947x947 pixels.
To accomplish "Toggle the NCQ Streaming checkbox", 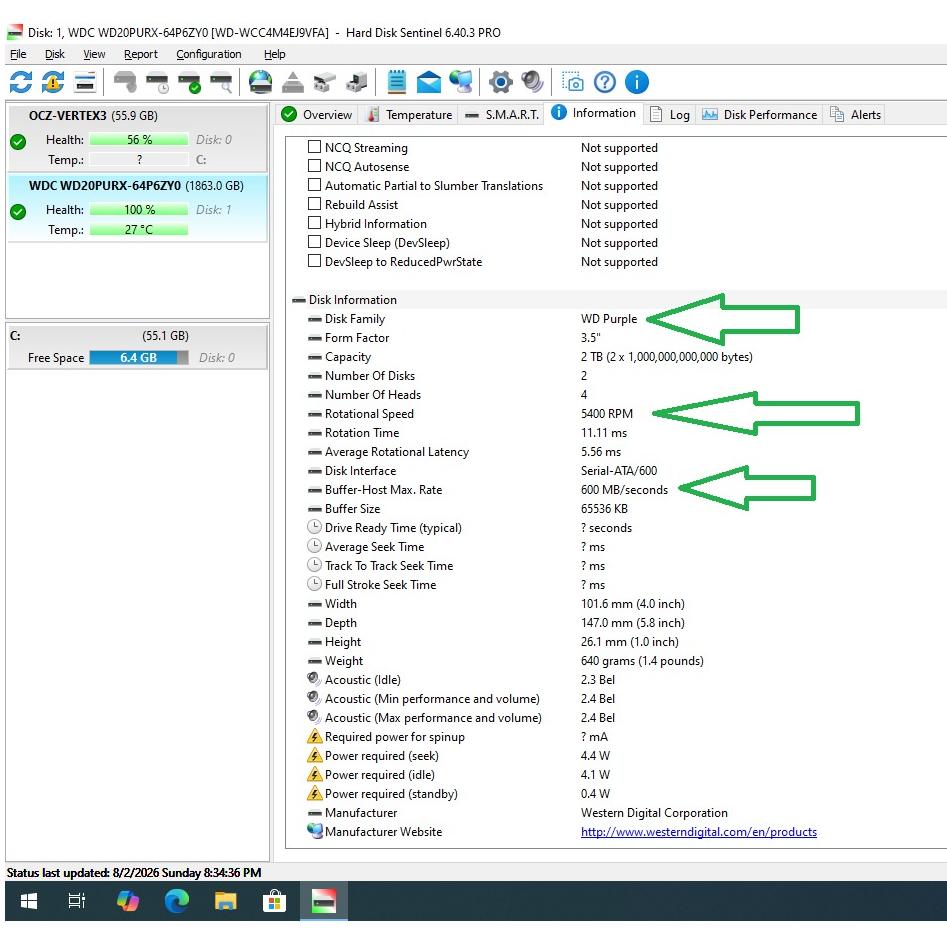I will [x=314, y=147].
